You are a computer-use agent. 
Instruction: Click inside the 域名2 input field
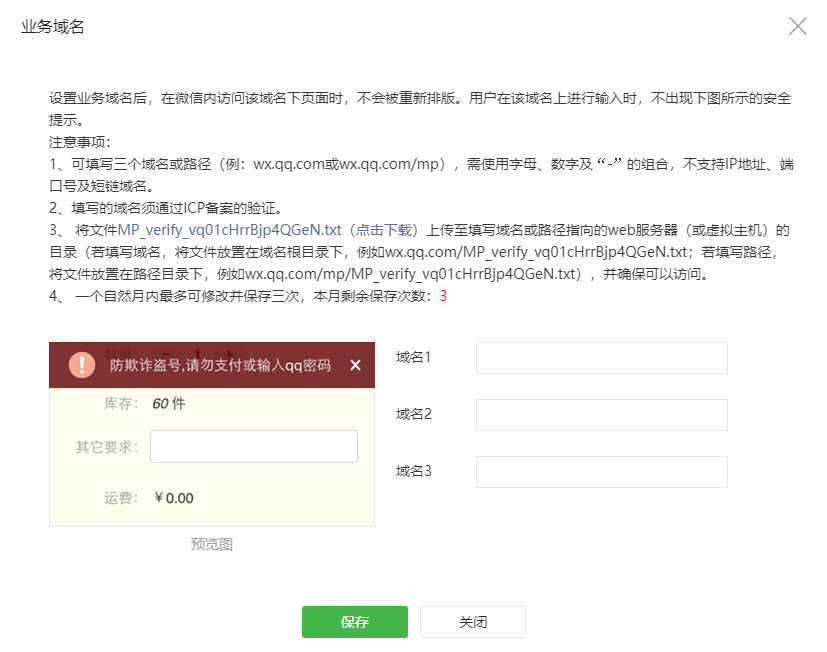(600, 415)
